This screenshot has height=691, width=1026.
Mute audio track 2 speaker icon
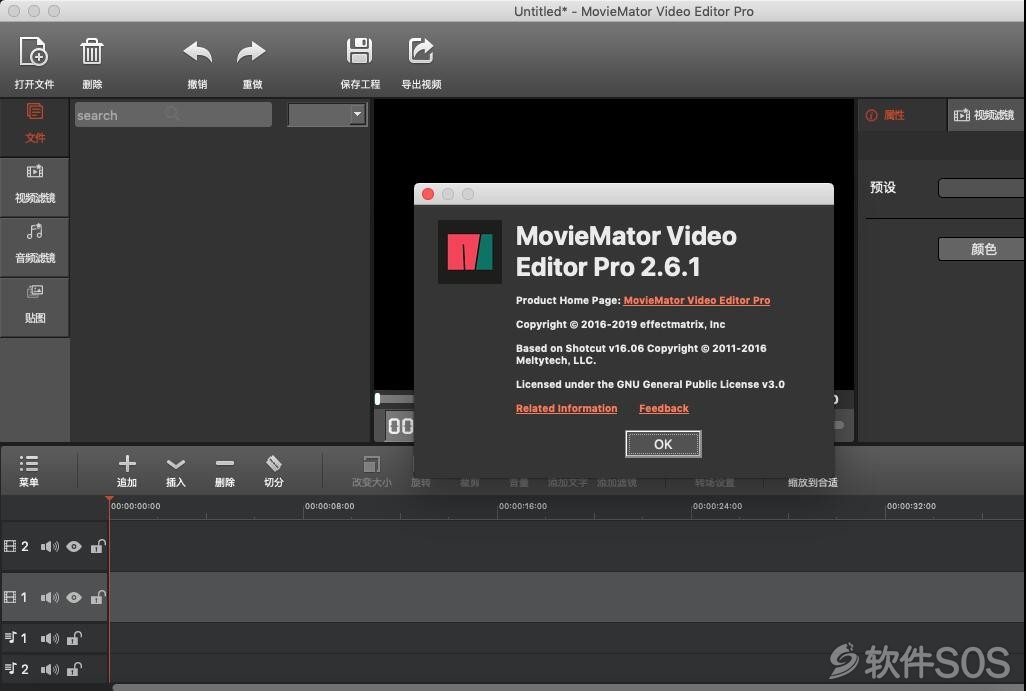pyautogui.click(x=50, y=669)
